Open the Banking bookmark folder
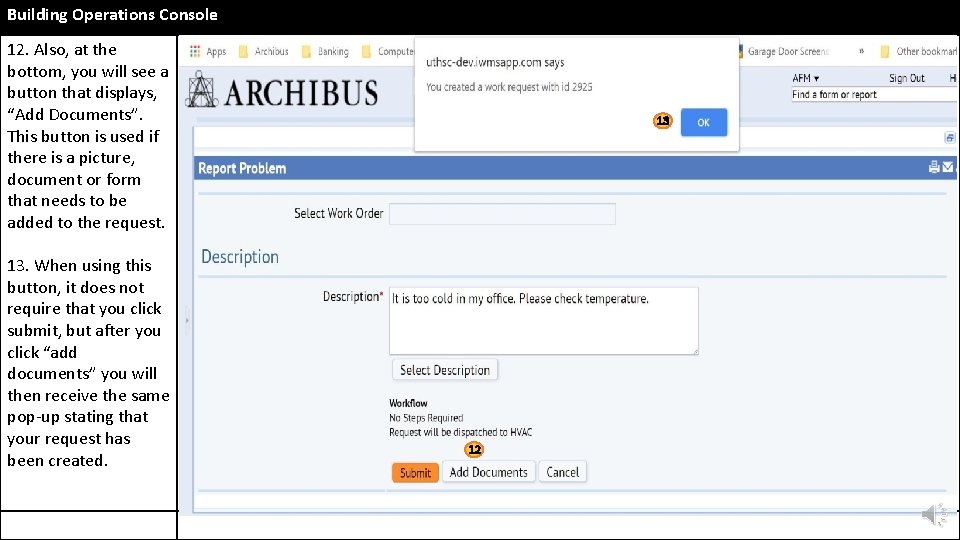The height and width of the screenshot is (540, 960). click(326, 51)
